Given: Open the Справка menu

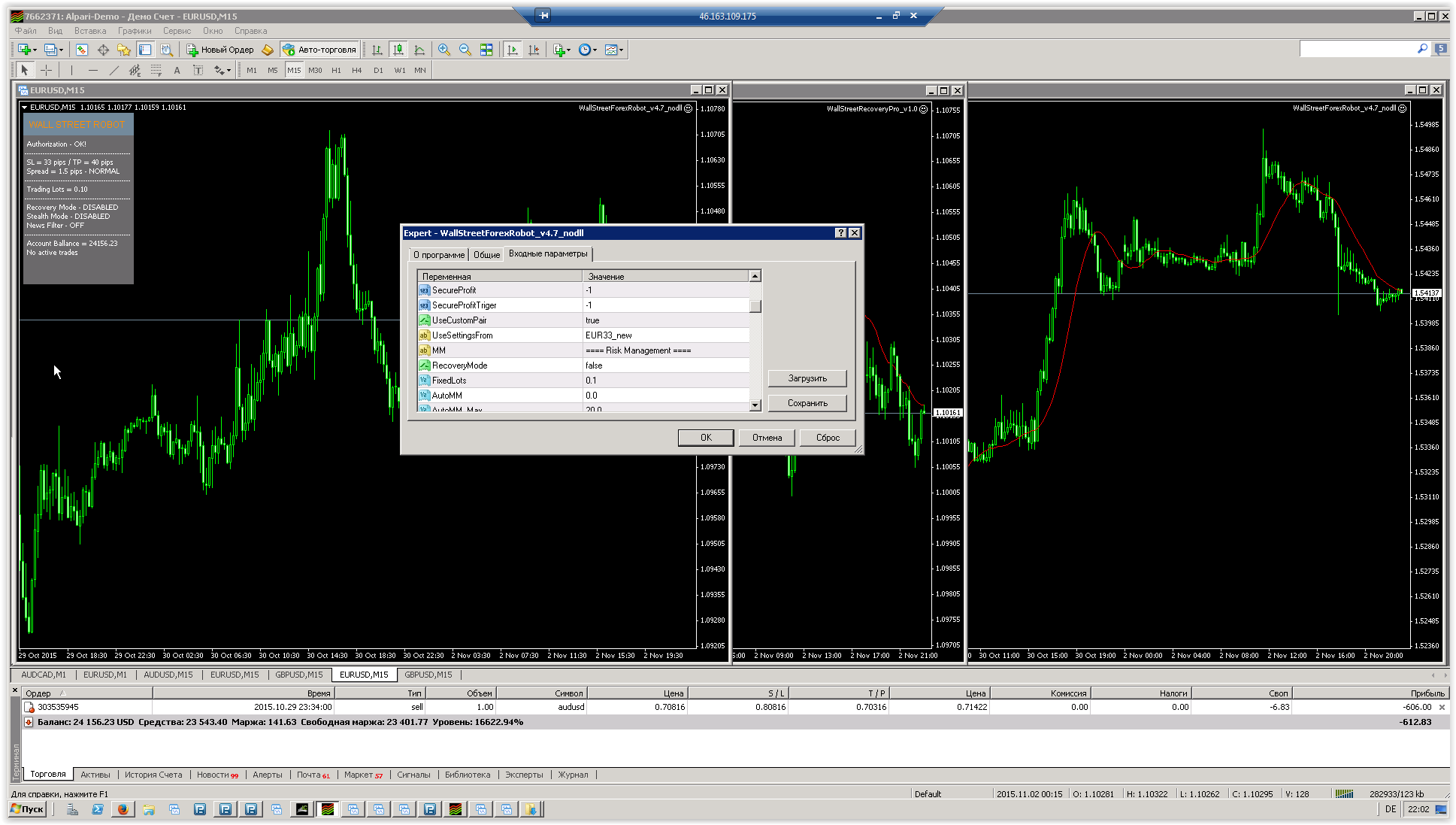Looking at the screenshot, I should pyautogui.click(x=250, y=31).
